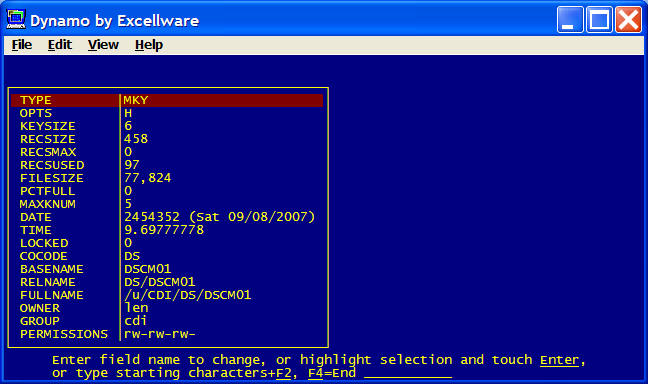Open the View menu
Screen dimensions: 648x384
coord(103,45)
